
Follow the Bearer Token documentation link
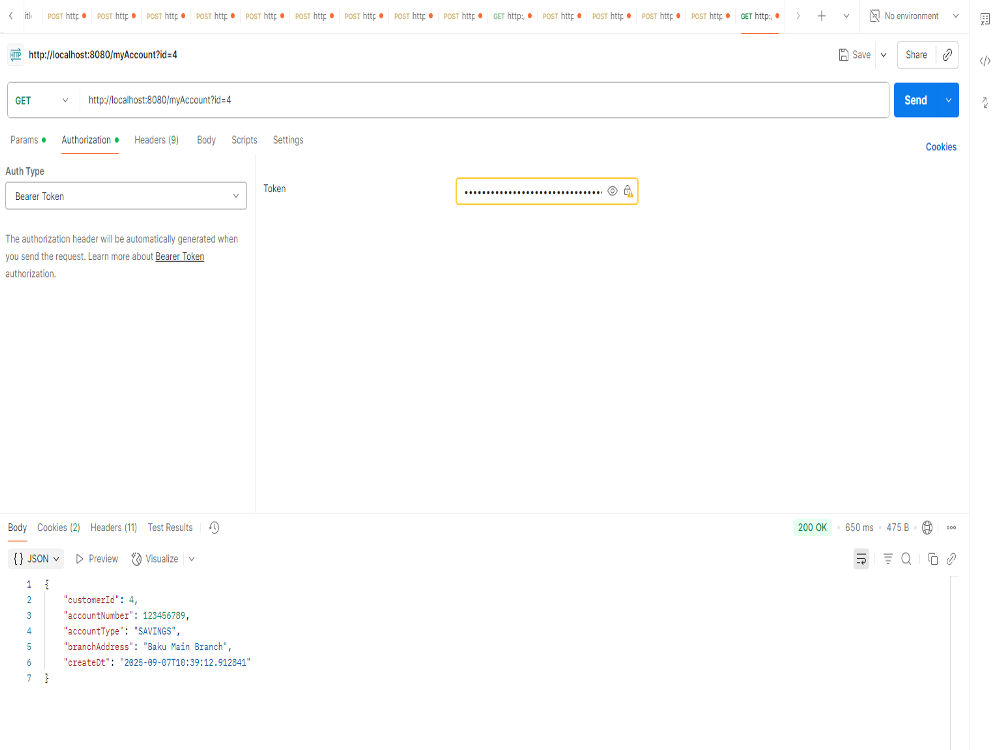click(180, 256)
